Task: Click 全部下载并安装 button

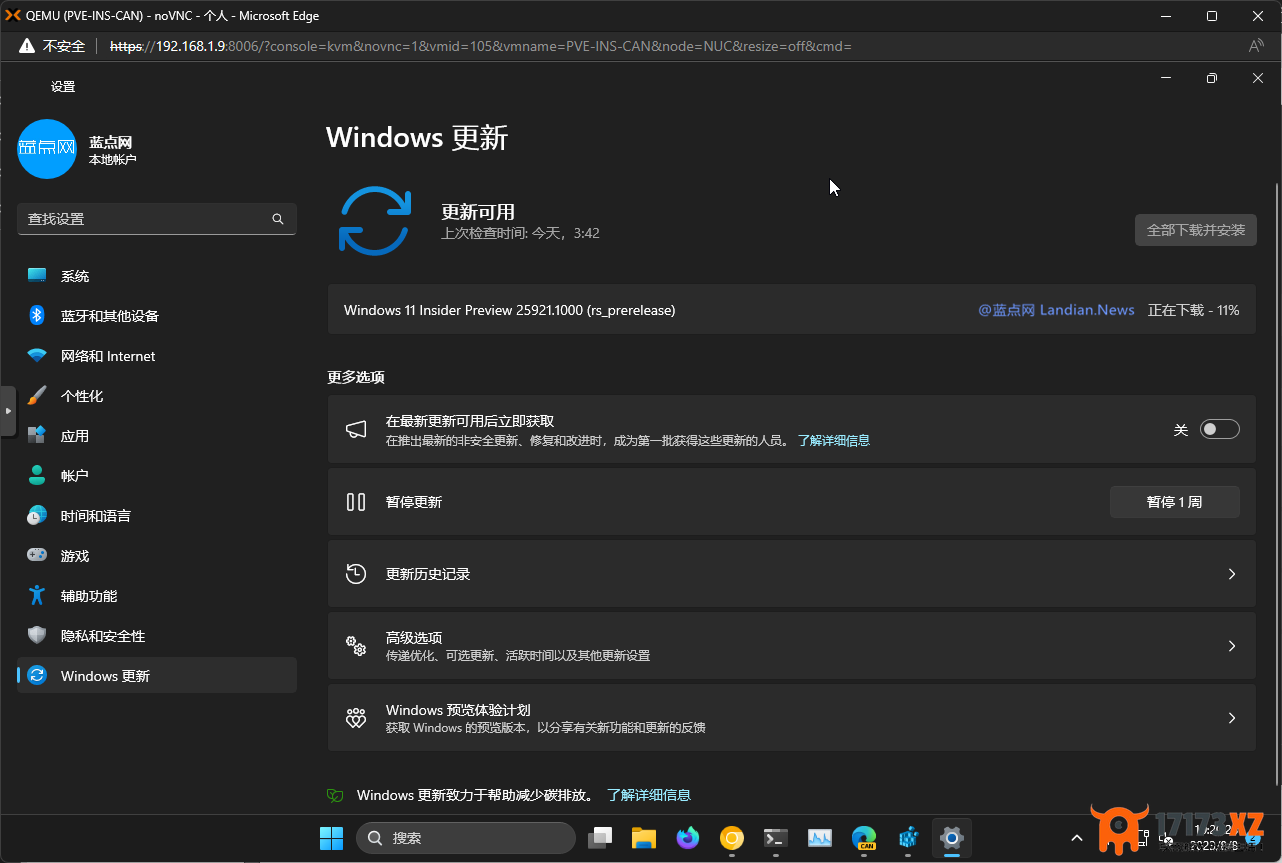Action: point(1196,230)
